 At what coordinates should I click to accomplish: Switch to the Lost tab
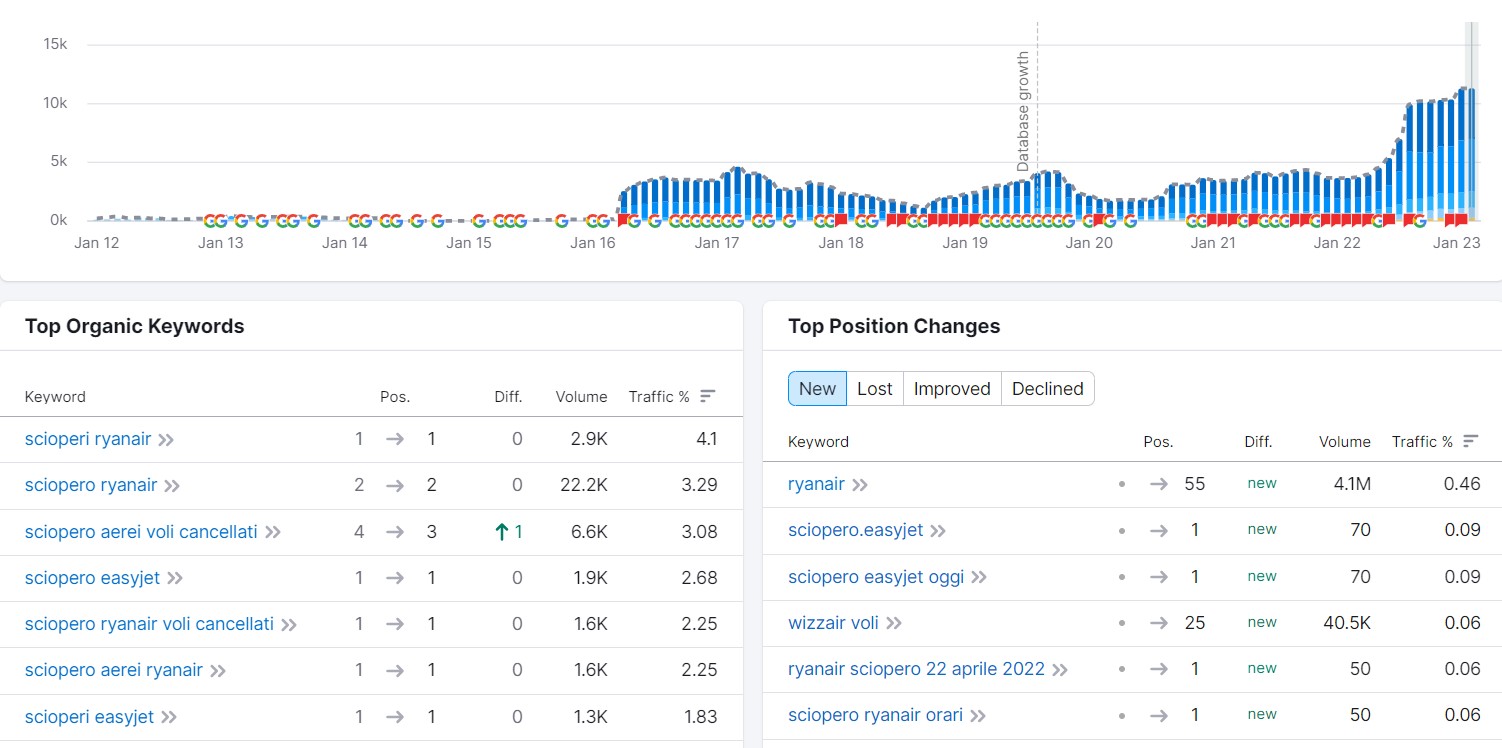click(875, 389)
